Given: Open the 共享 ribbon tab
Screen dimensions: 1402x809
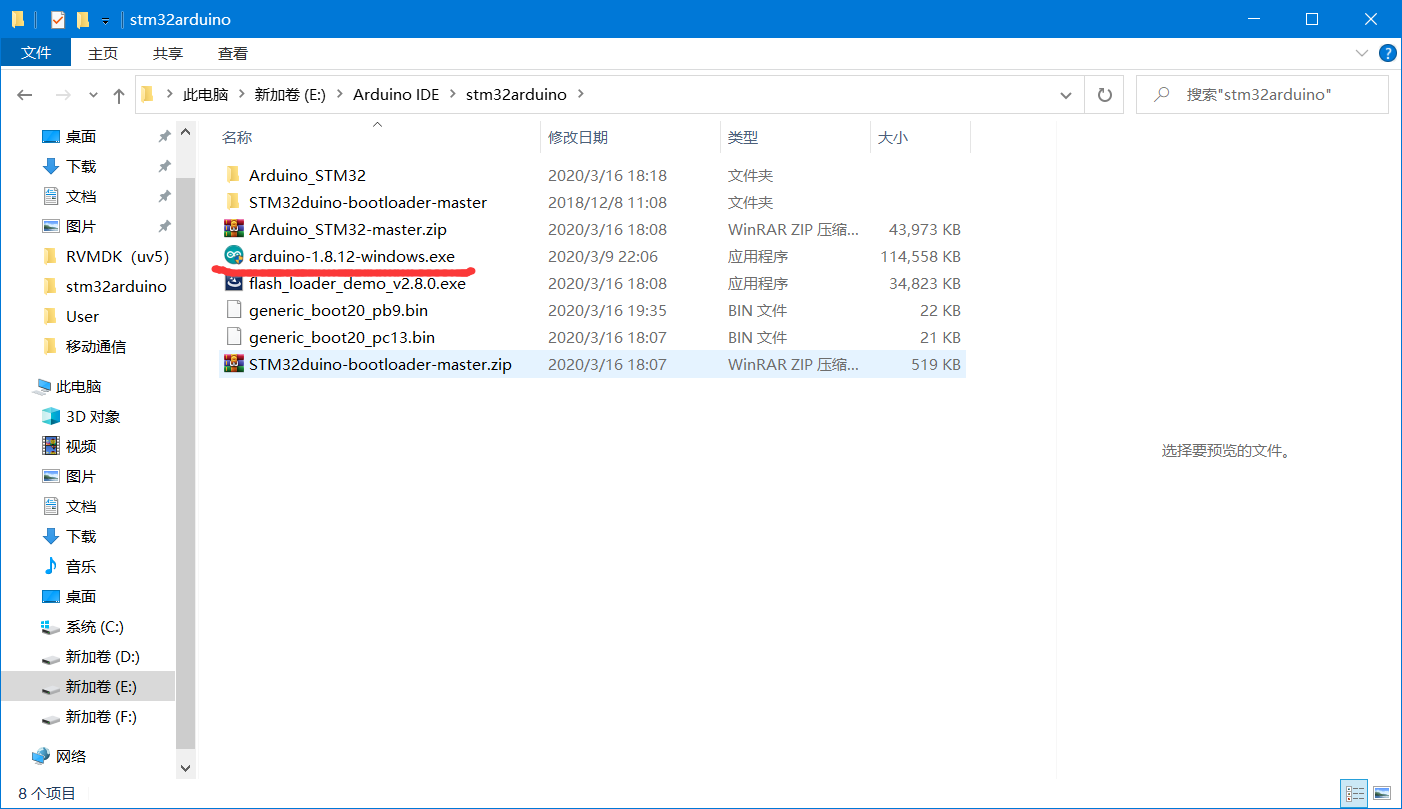Looking at the screenshot, I should coord(168,53).
